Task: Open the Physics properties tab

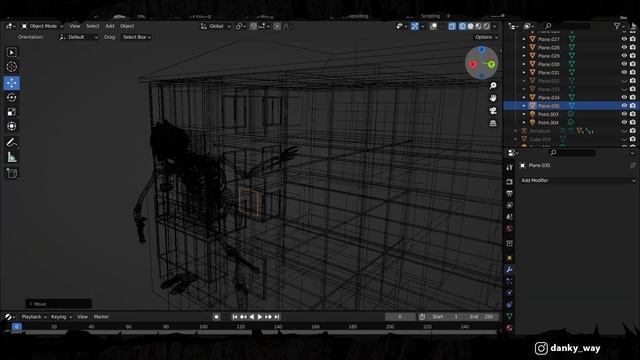Action: tap(509, 293)
